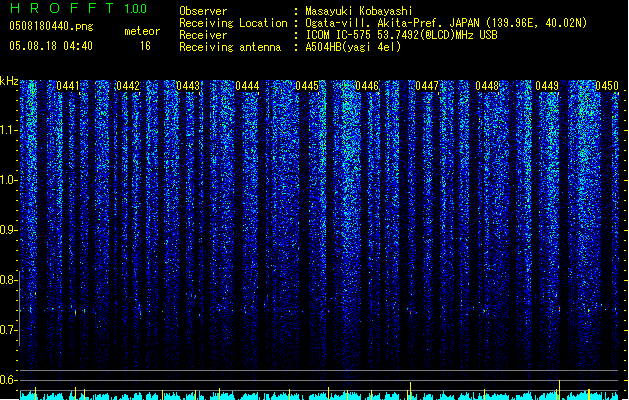
Task: Select the file name 0508180440.png
Action: tap(51, 26)
